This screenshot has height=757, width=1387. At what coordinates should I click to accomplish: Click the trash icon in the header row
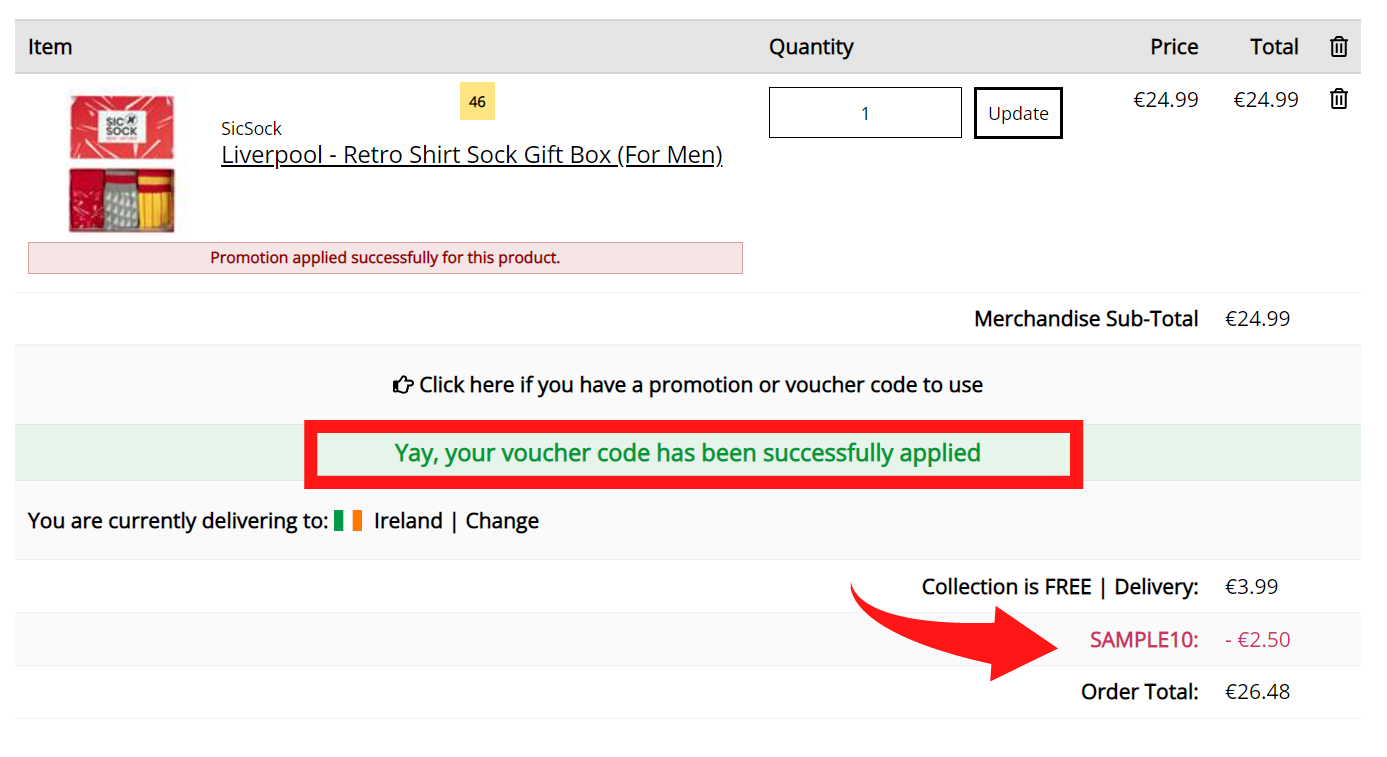[x=1339, y=47]
